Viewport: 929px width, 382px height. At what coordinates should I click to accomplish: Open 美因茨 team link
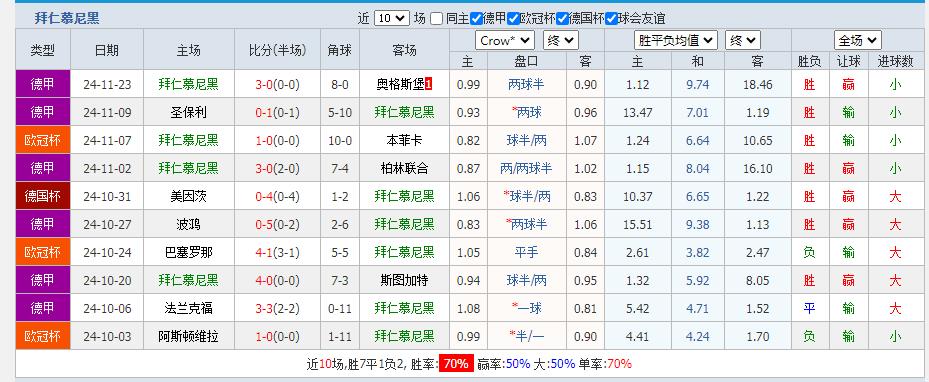[x=188, y=196]
